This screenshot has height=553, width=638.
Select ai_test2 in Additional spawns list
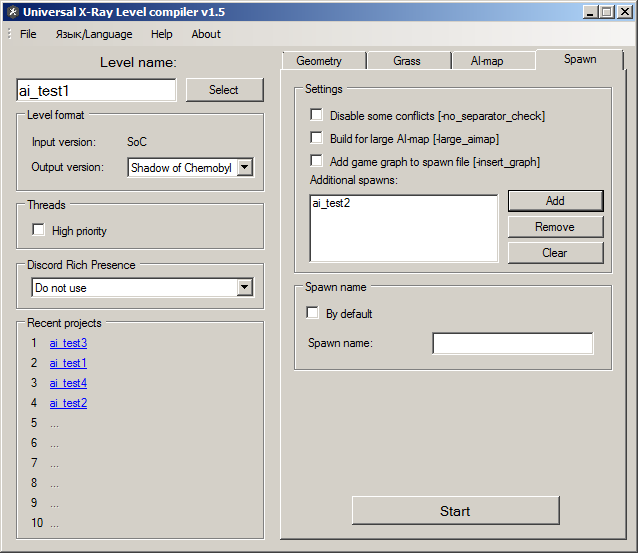(x=331, y=204)
